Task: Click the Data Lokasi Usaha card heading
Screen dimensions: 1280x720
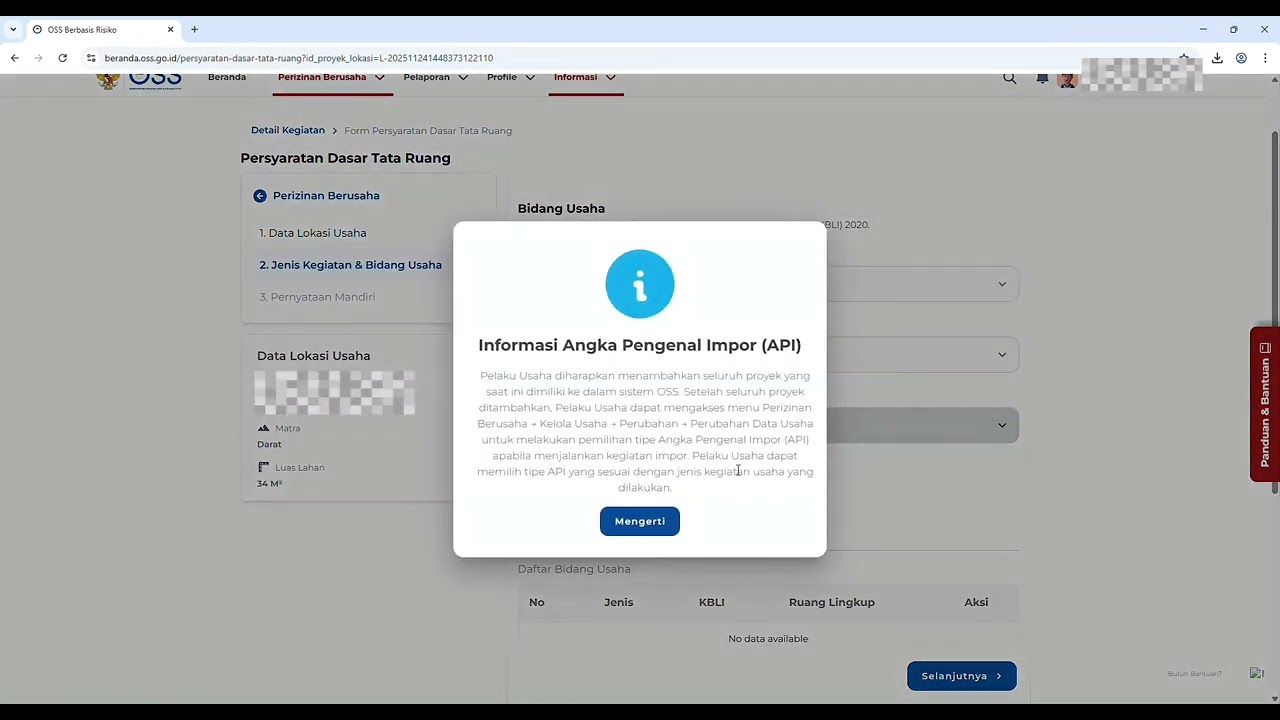Action: click(313, 356)
